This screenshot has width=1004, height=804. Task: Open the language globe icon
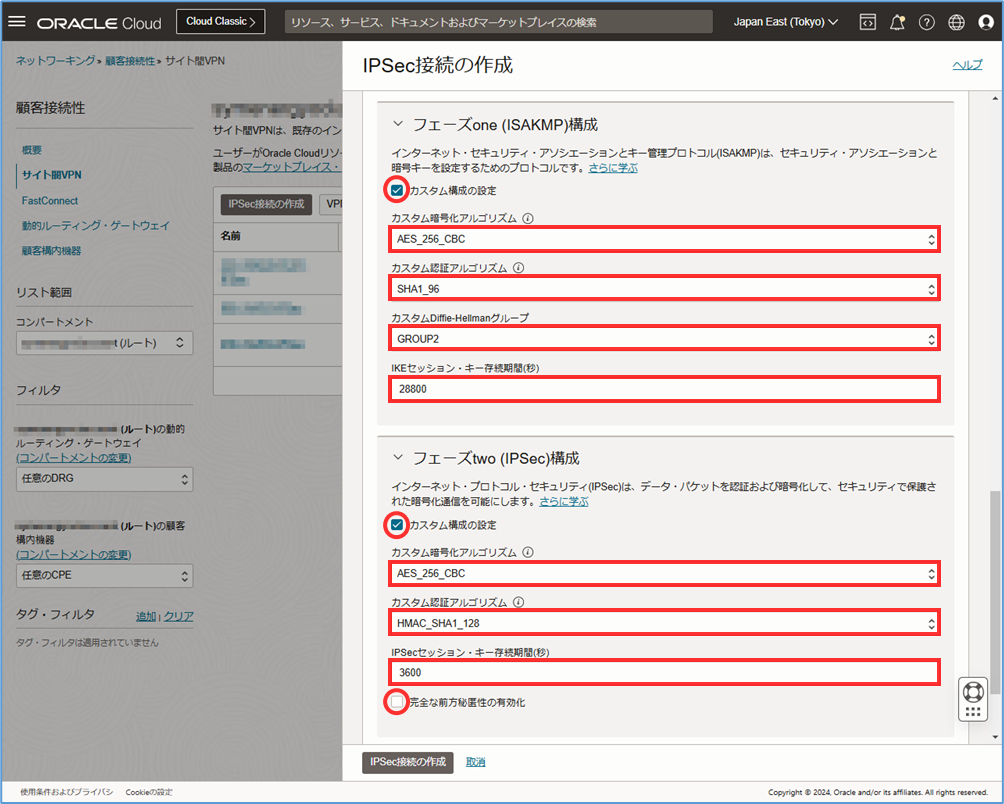pyautogui.click(x=956, y=22)
